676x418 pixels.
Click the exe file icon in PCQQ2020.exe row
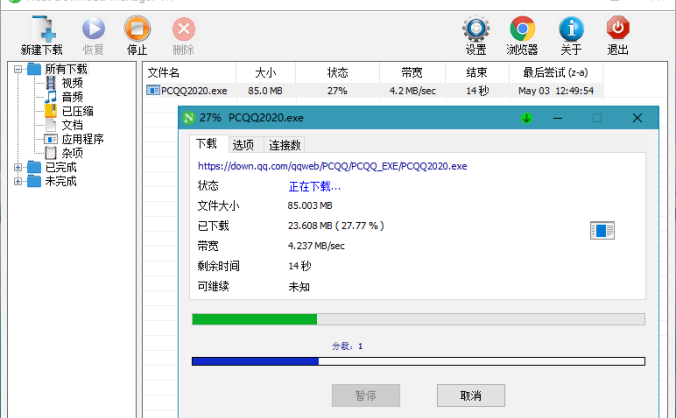click(153, 90)
